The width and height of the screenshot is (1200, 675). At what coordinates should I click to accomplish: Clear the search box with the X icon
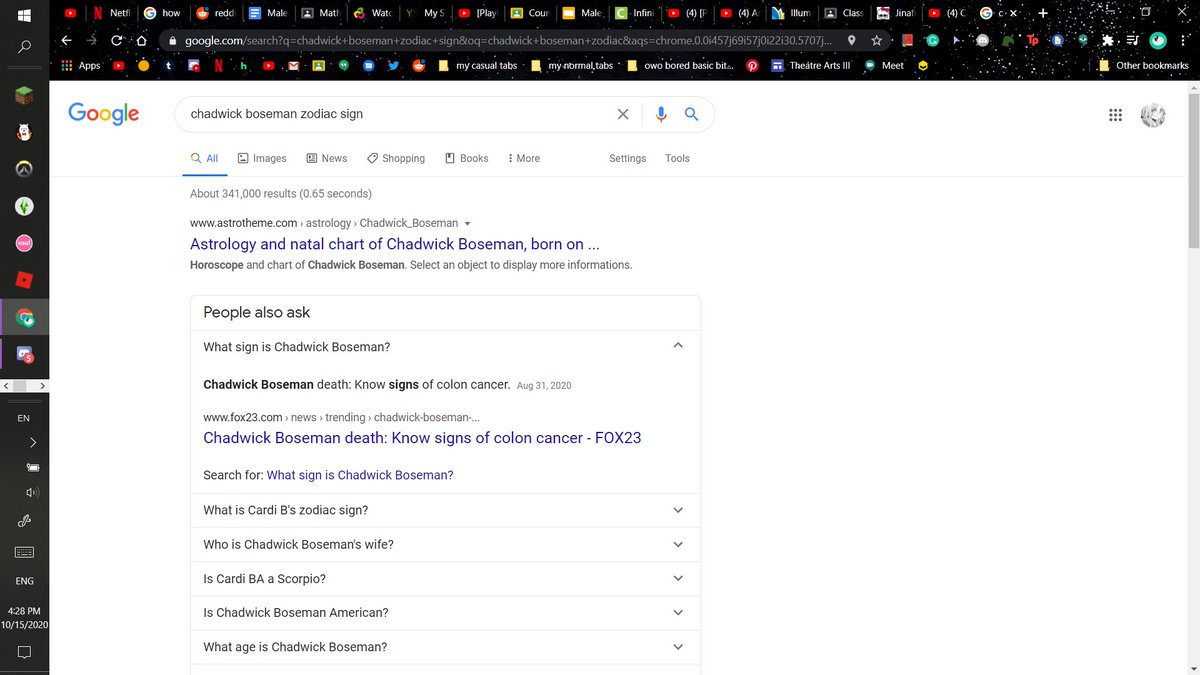point(623,114)
